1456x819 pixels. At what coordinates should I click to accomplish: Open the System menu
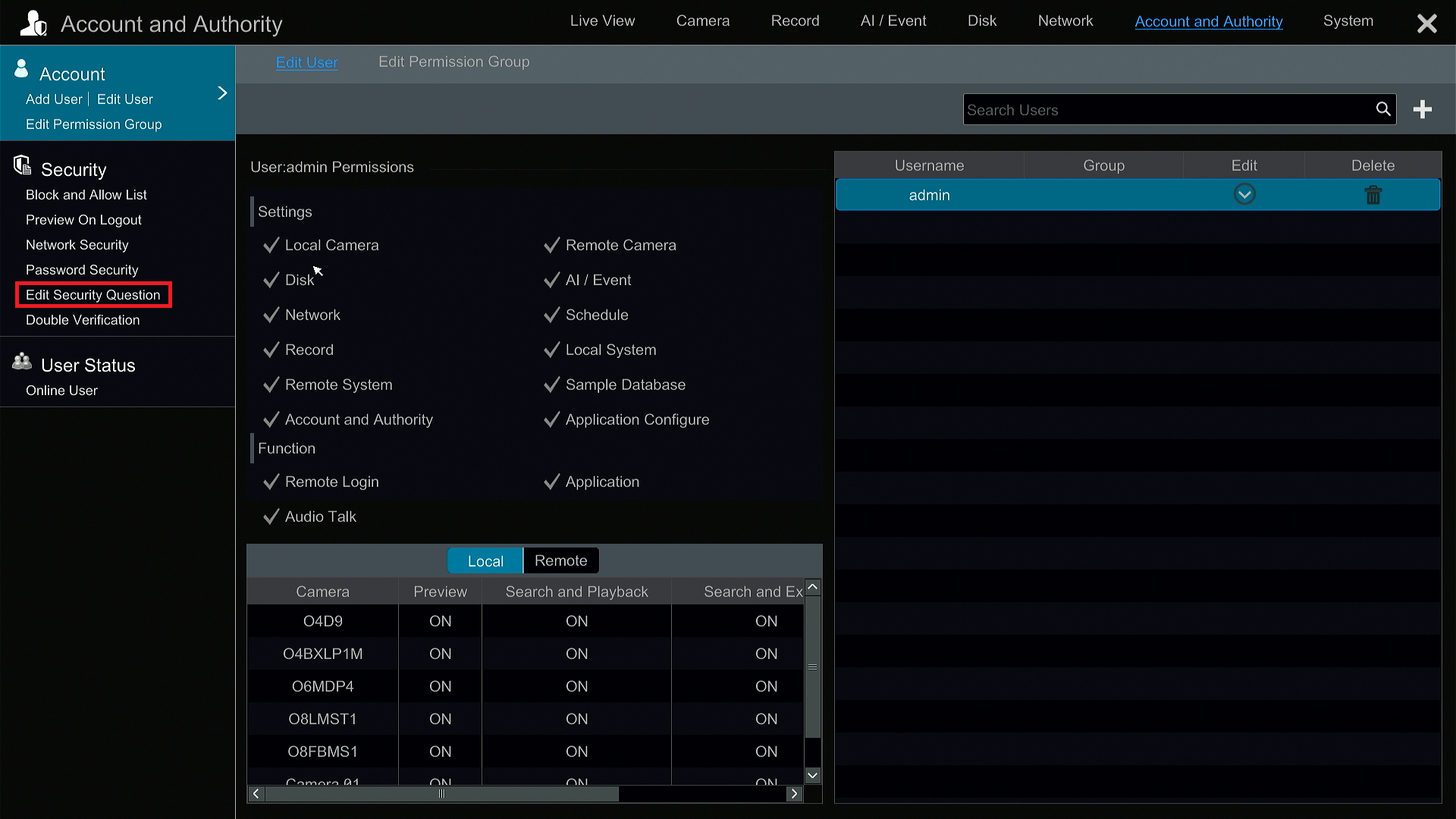coord(1348,21)
